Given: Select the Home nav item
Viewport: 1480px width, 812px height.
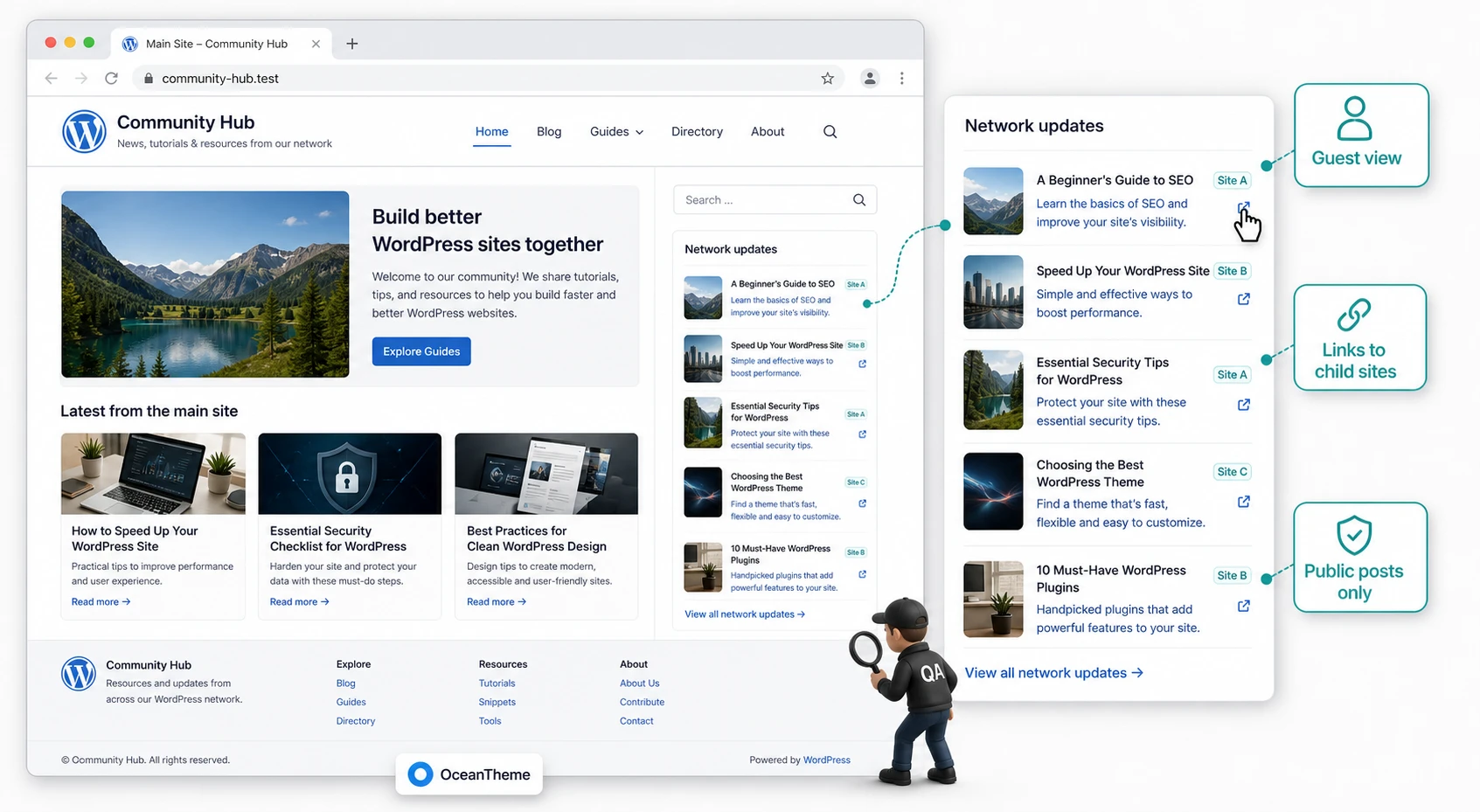Looking at the screenshot, I should pos(491,132).
